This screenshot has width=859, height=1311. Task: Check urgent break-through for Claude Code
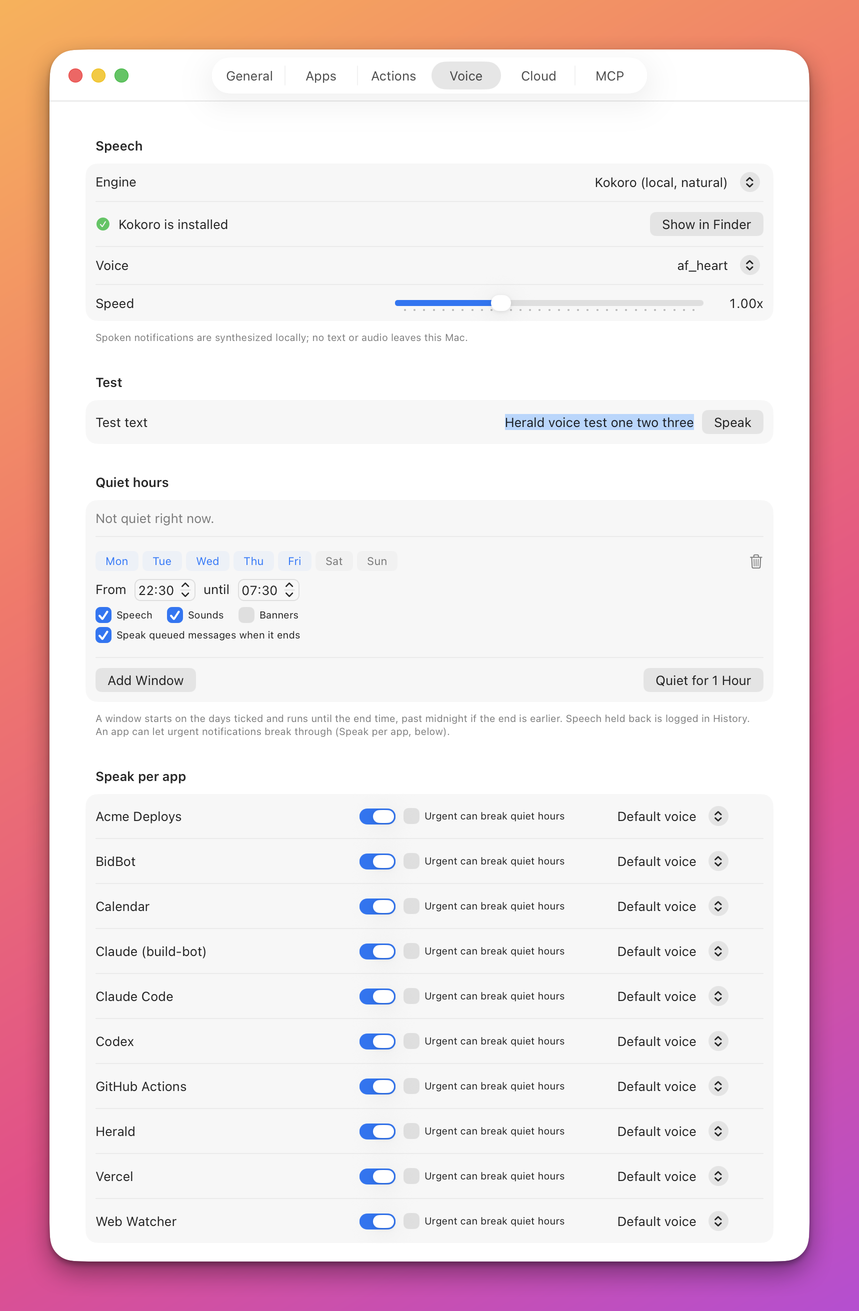coord(411,996)
